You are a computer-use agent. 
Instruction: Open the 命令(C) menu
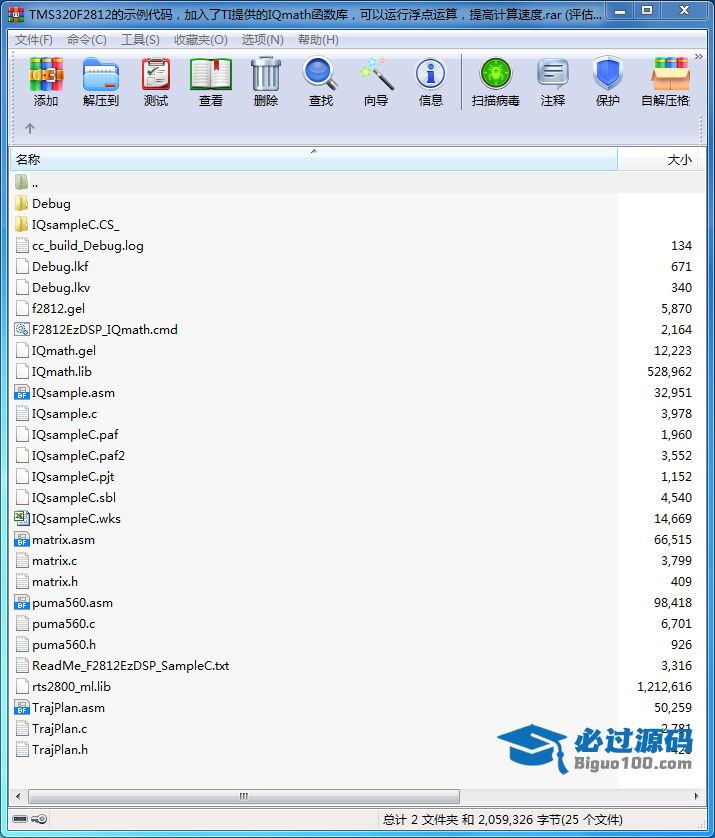[87, 40]
